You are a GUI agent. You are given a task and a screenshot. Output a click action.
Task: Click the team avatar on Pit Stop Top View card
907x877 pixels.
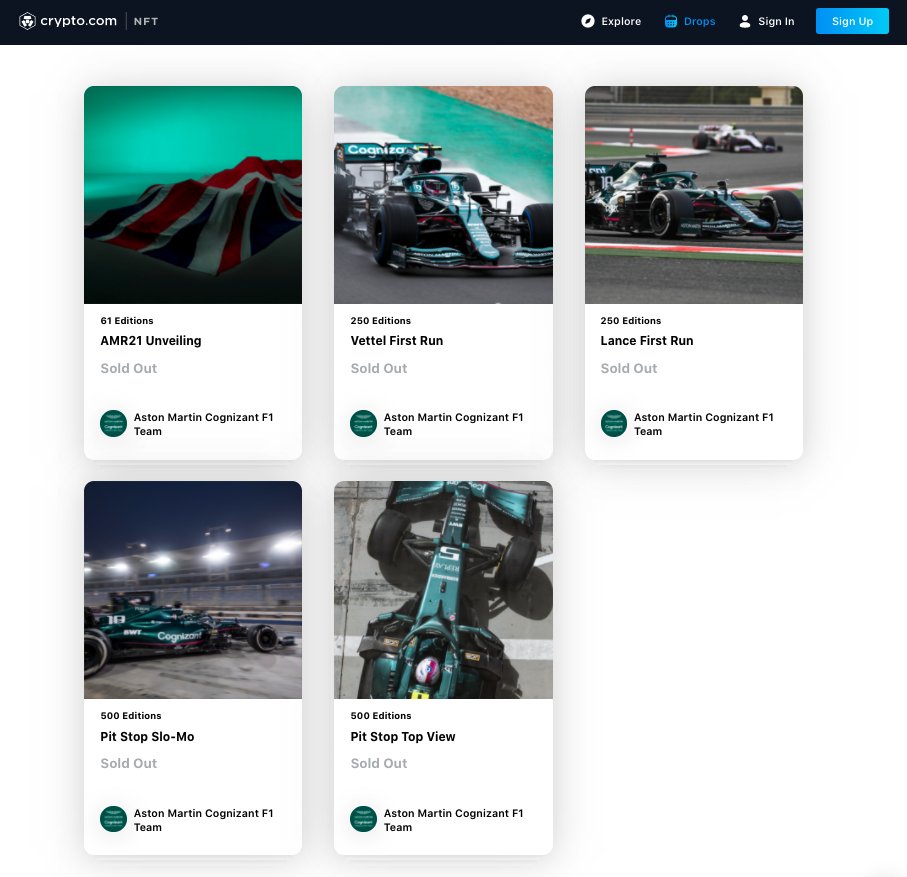[363, 819]
